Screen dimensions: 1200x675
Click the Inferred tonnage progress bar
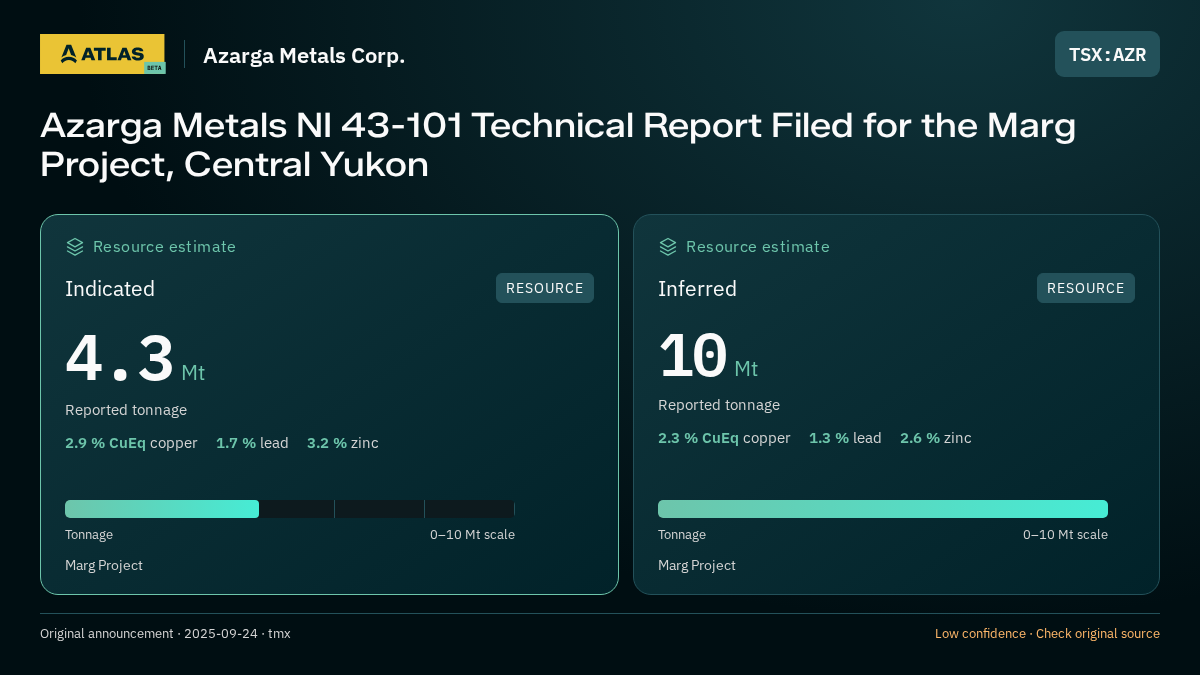(x=883, y=509)
